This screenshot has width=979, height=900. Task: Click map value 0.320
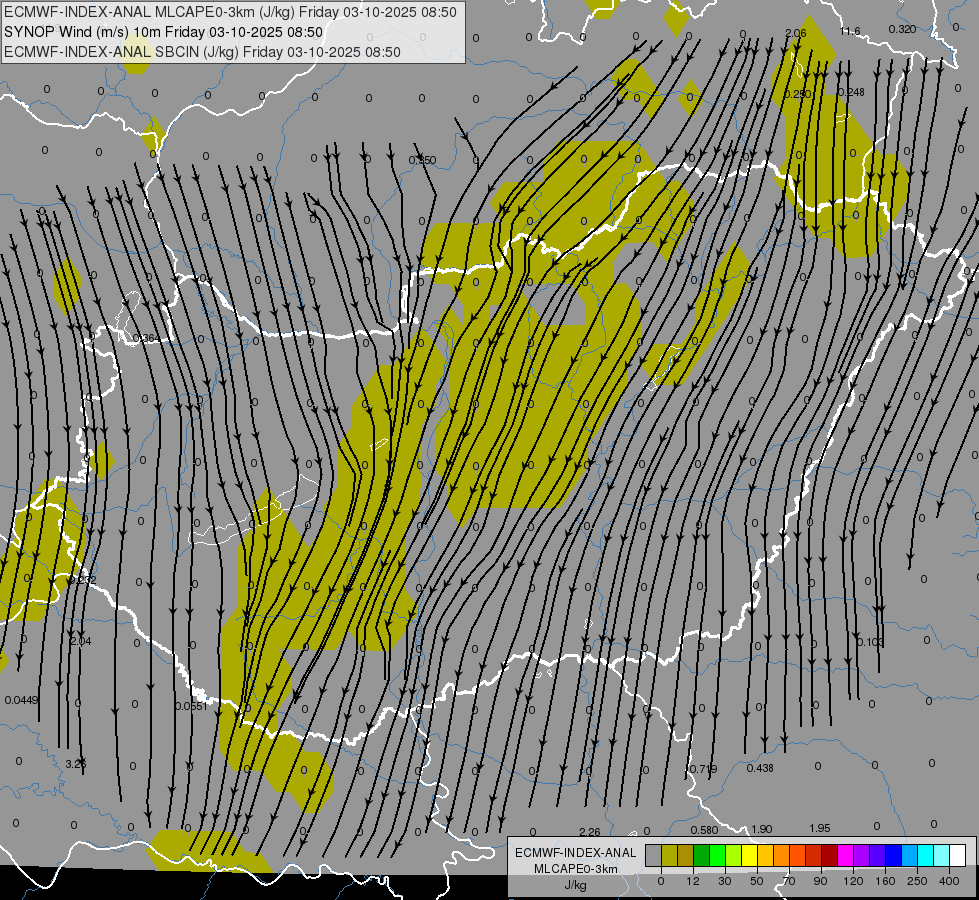tap(902, 29)
